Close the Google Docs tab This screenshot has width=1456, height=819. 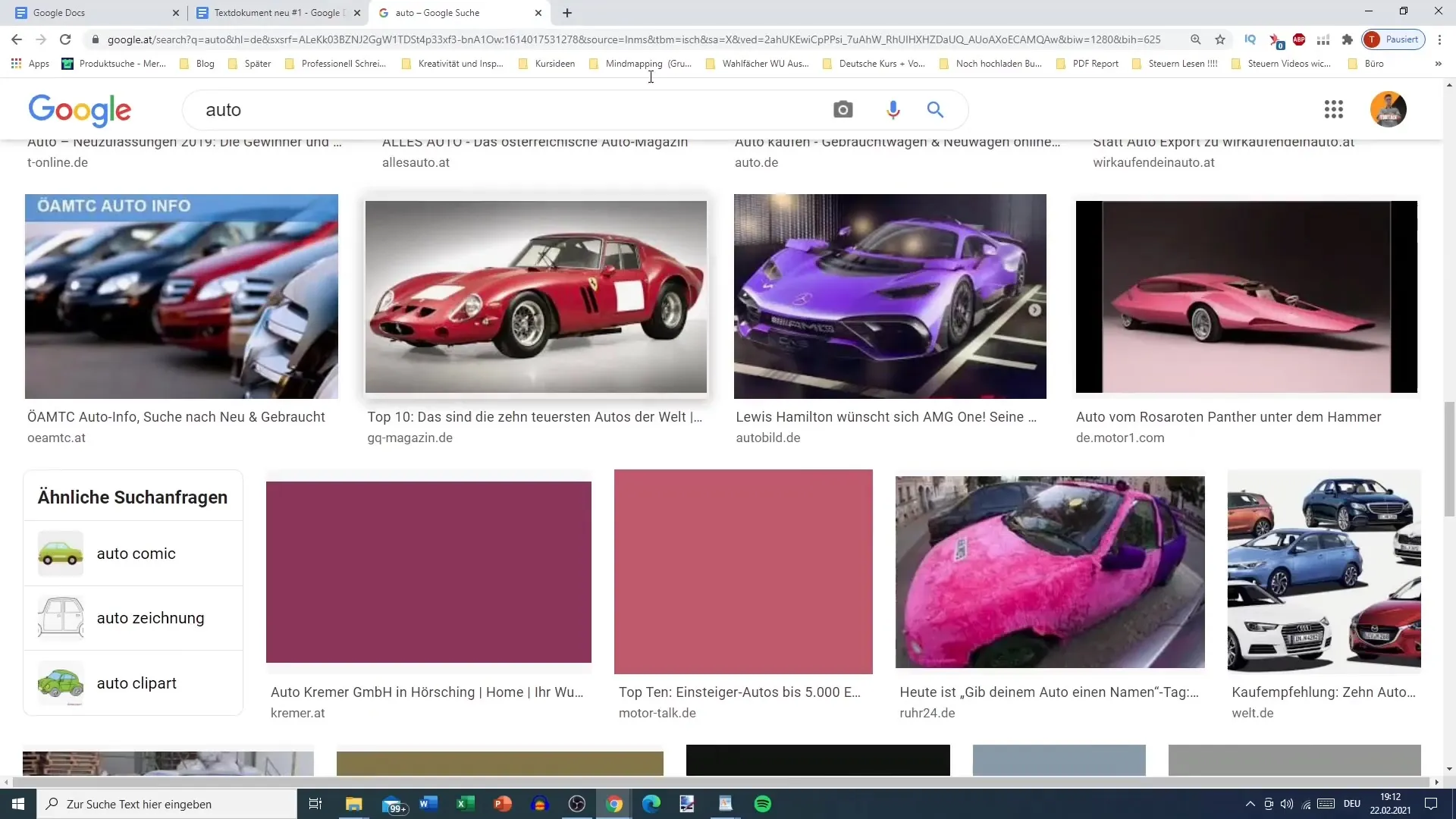[175, 13]
